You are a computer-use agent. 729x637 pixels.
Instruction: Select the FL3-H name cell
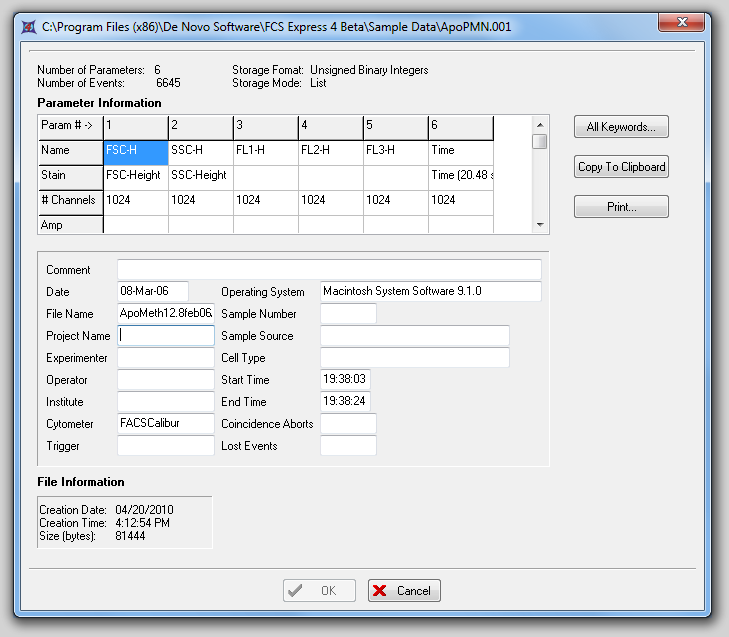[x=396, y=153]
